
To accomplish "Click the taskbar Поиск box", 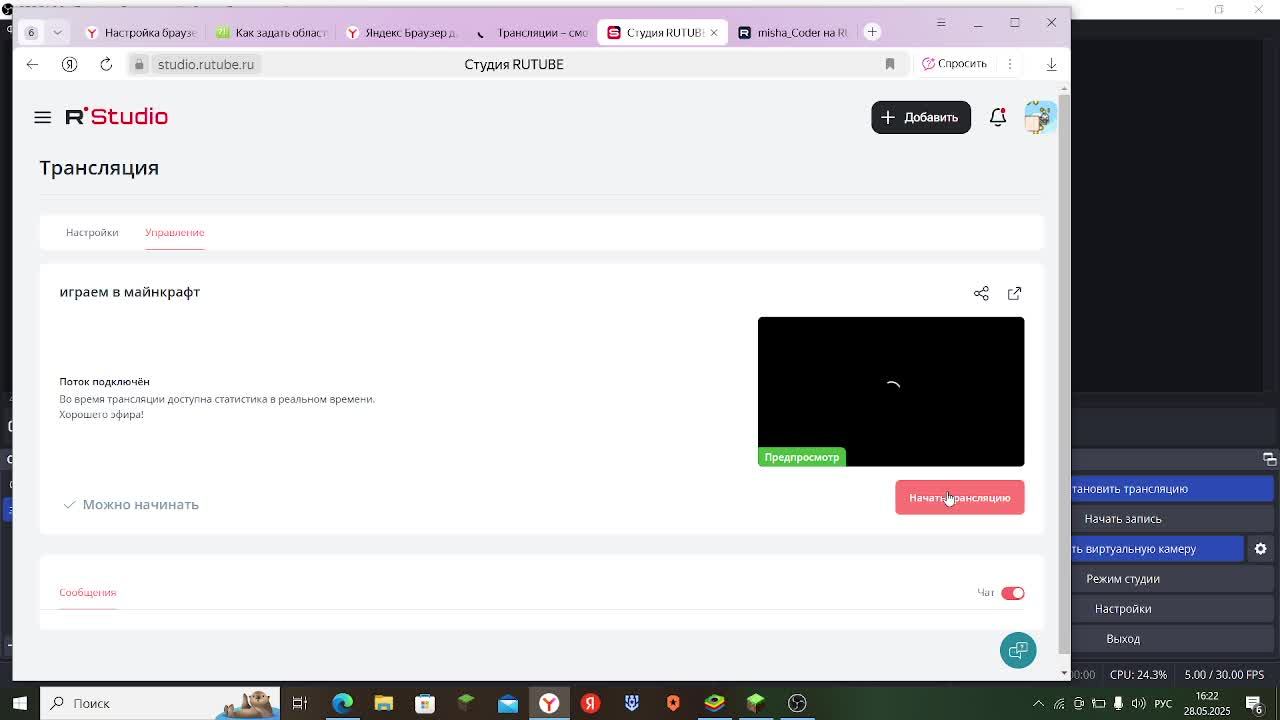I will point(160,703).
